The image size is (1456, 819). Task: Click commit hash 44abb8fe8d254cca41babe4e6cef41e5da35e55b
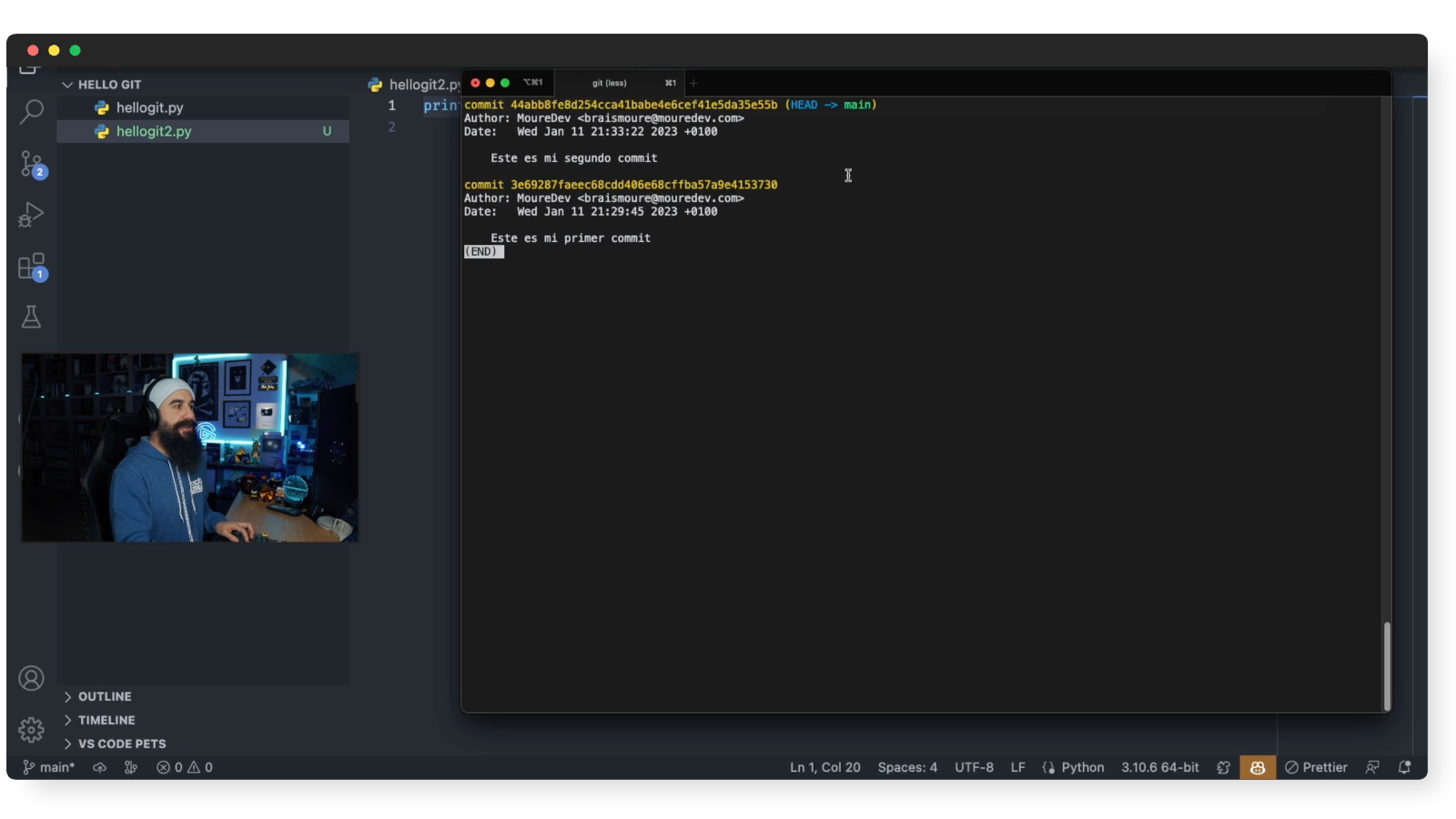coord(643,105)
